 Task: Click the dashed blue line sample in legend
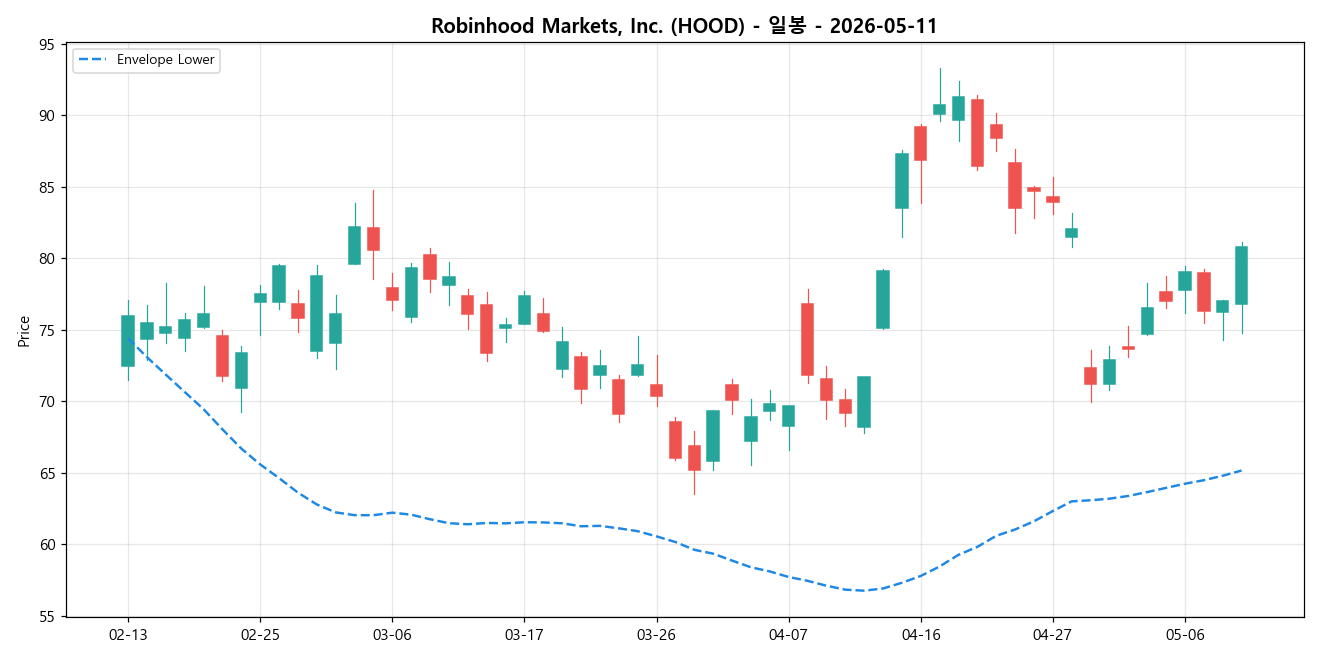94,60
